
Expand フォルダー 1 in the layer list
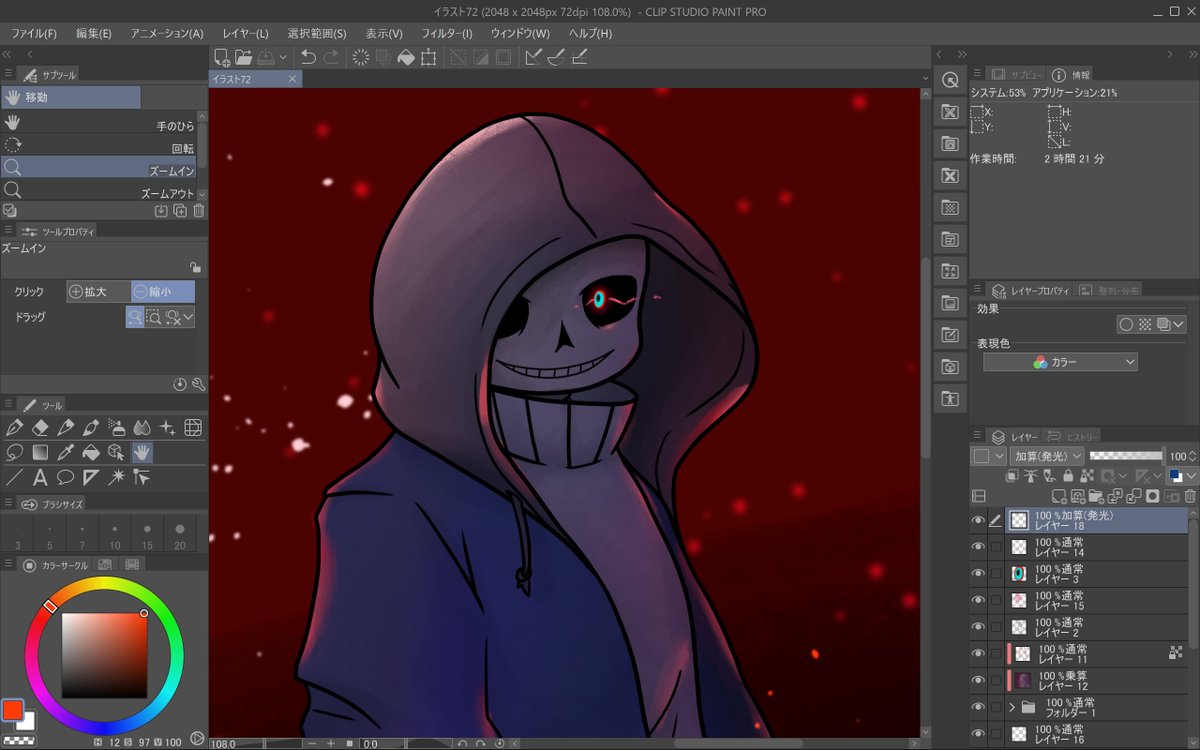coord(1011,707)
